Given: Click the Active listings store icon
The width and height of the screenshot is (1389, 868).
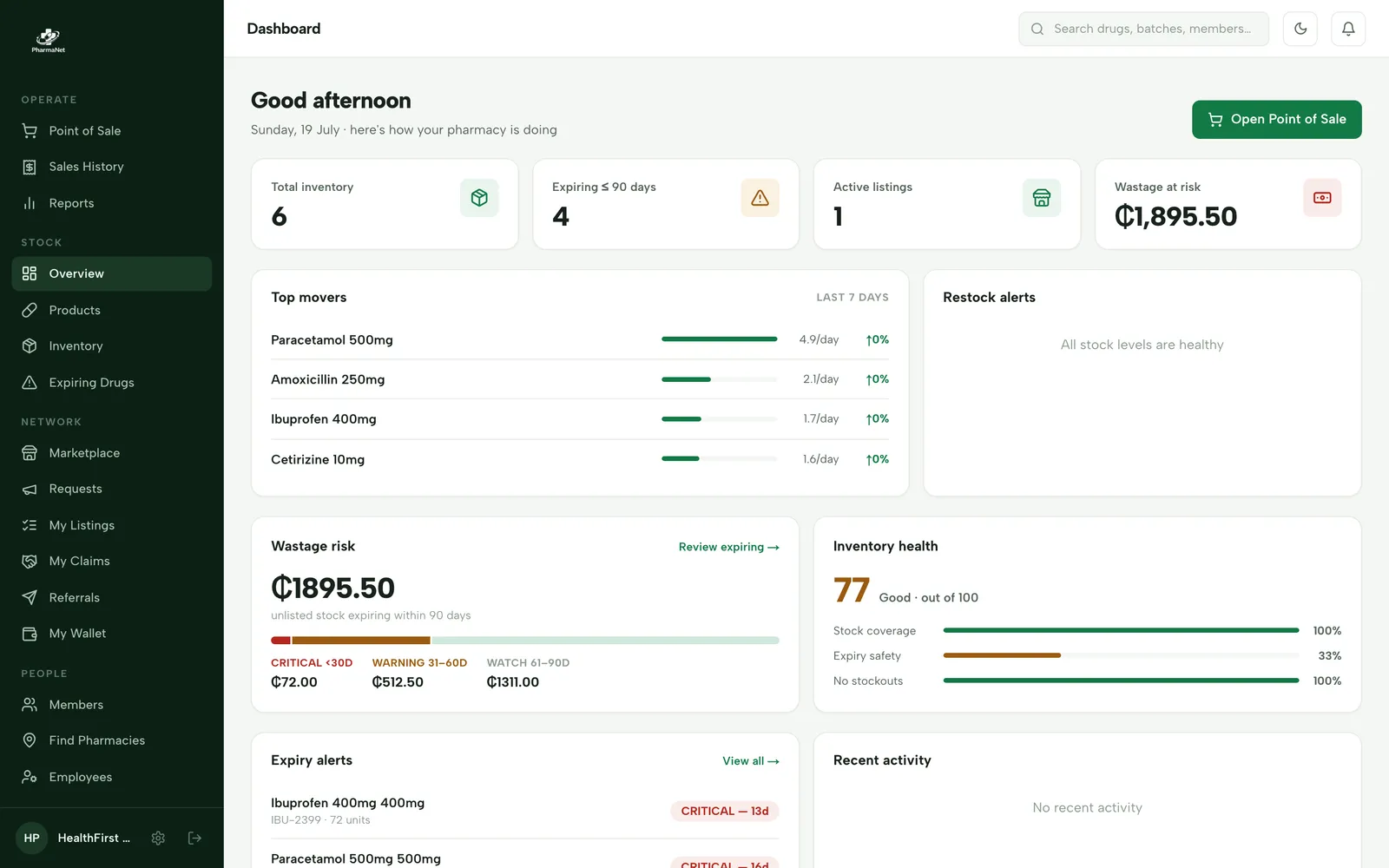Looking at the screenshot, I should pos(1042,198).
